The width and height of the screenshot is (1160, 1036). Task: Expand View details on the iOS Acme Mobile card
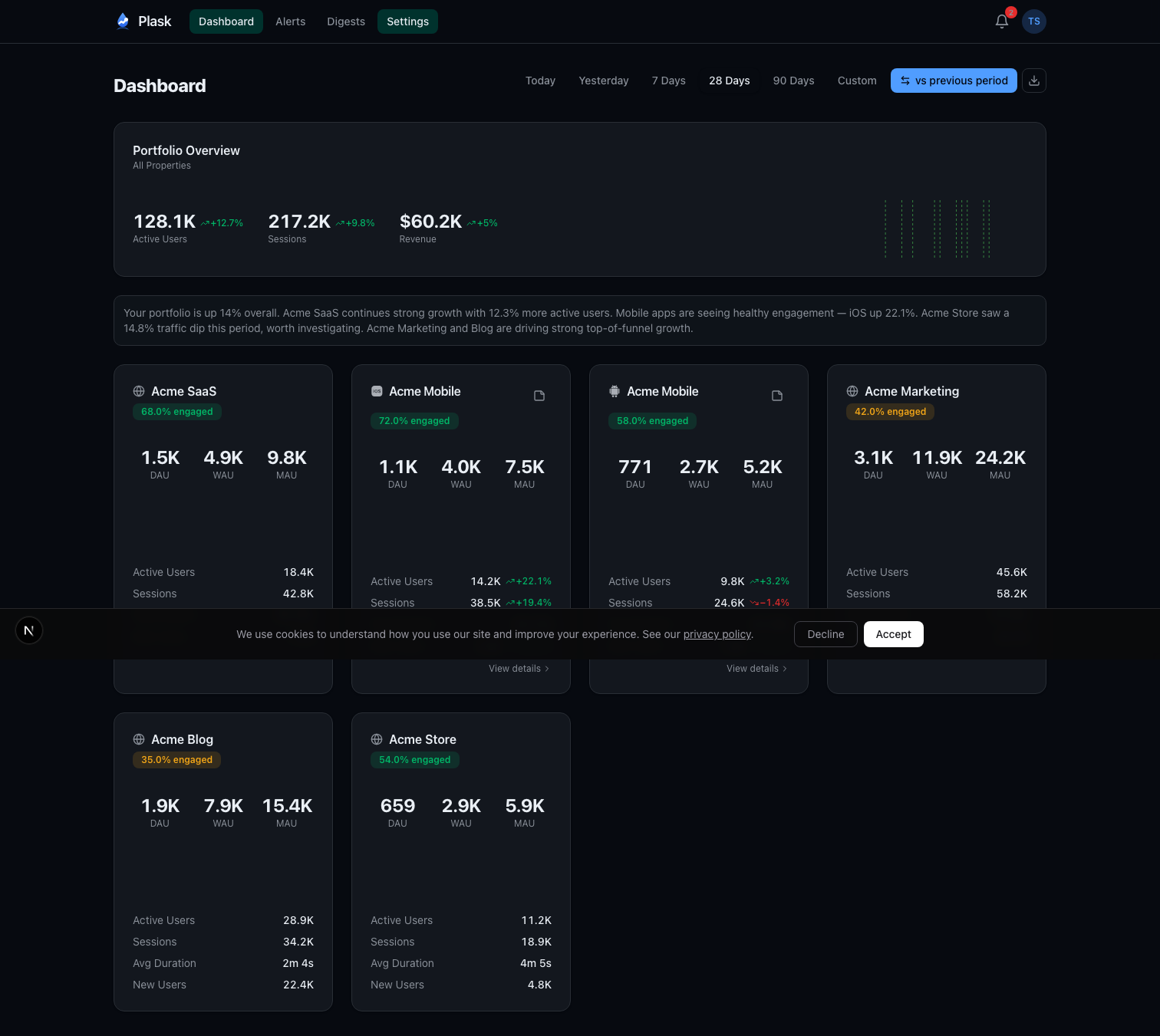pos(519,668)
